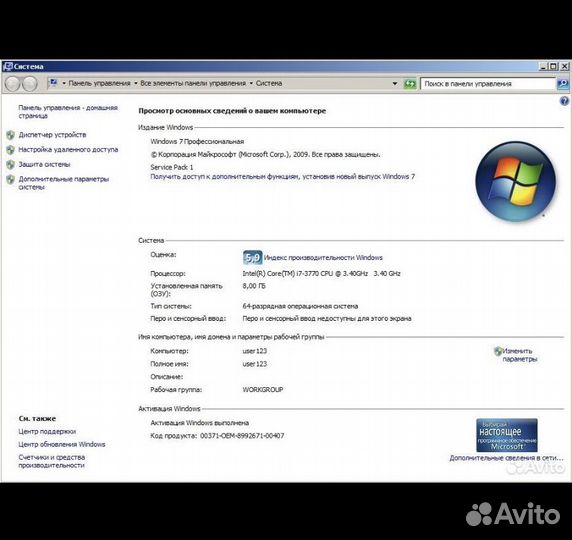The height and width of the screenshot is (540, 572).
Task: Open dropdown arrow before Система breadcrumb
Action: [x=251, y=84]
